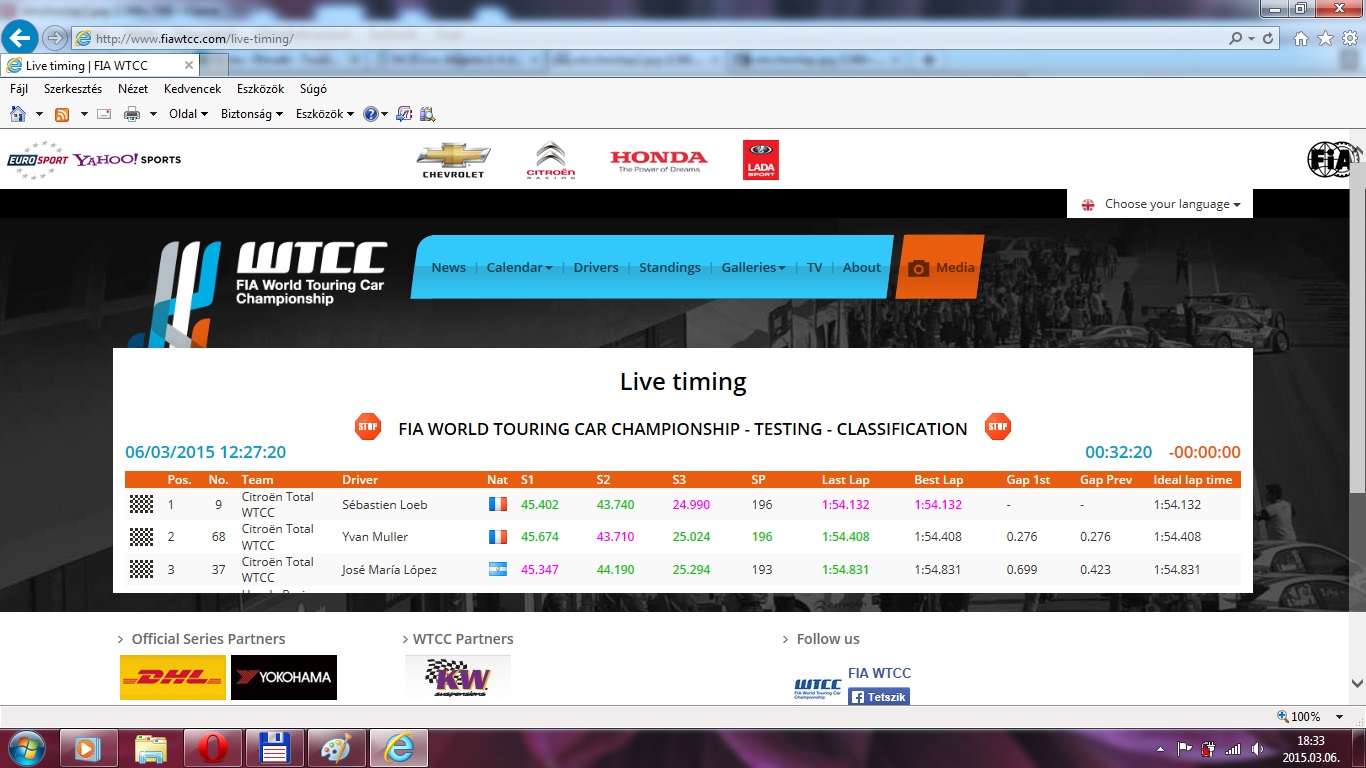Expand the Calendar navigation dropdown
Viewport: 1366px width, 768px height.
(519, 267)
